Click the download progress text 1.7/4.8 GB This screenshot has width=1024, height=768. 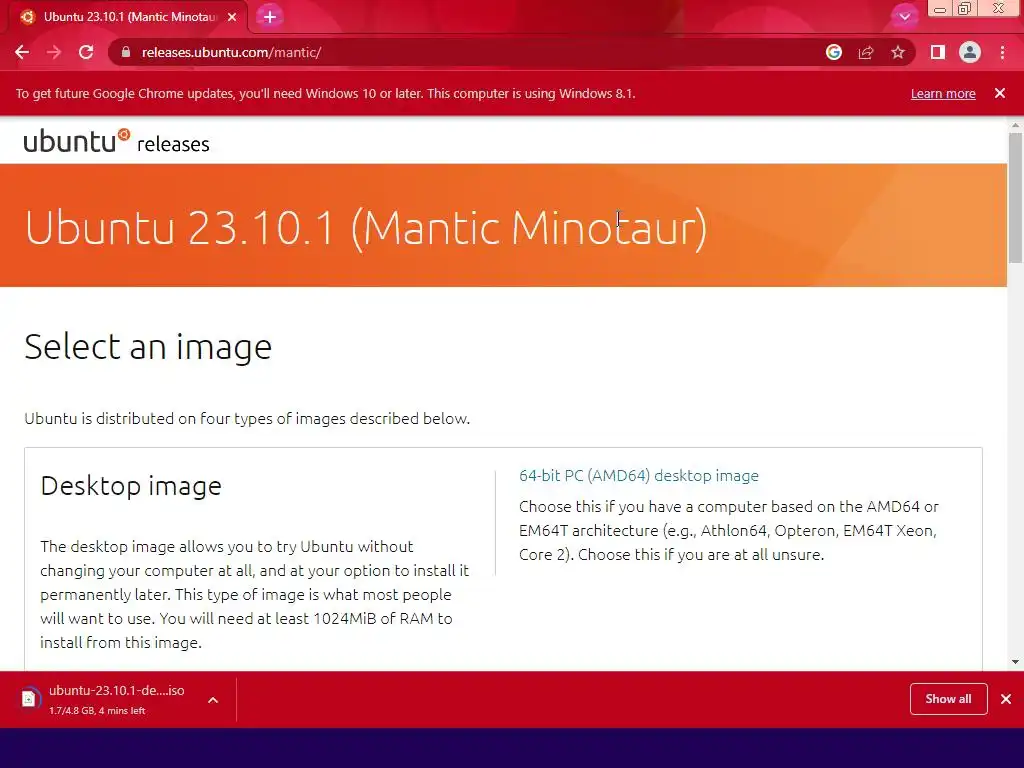pyautogui.click(x=97, y=711)
